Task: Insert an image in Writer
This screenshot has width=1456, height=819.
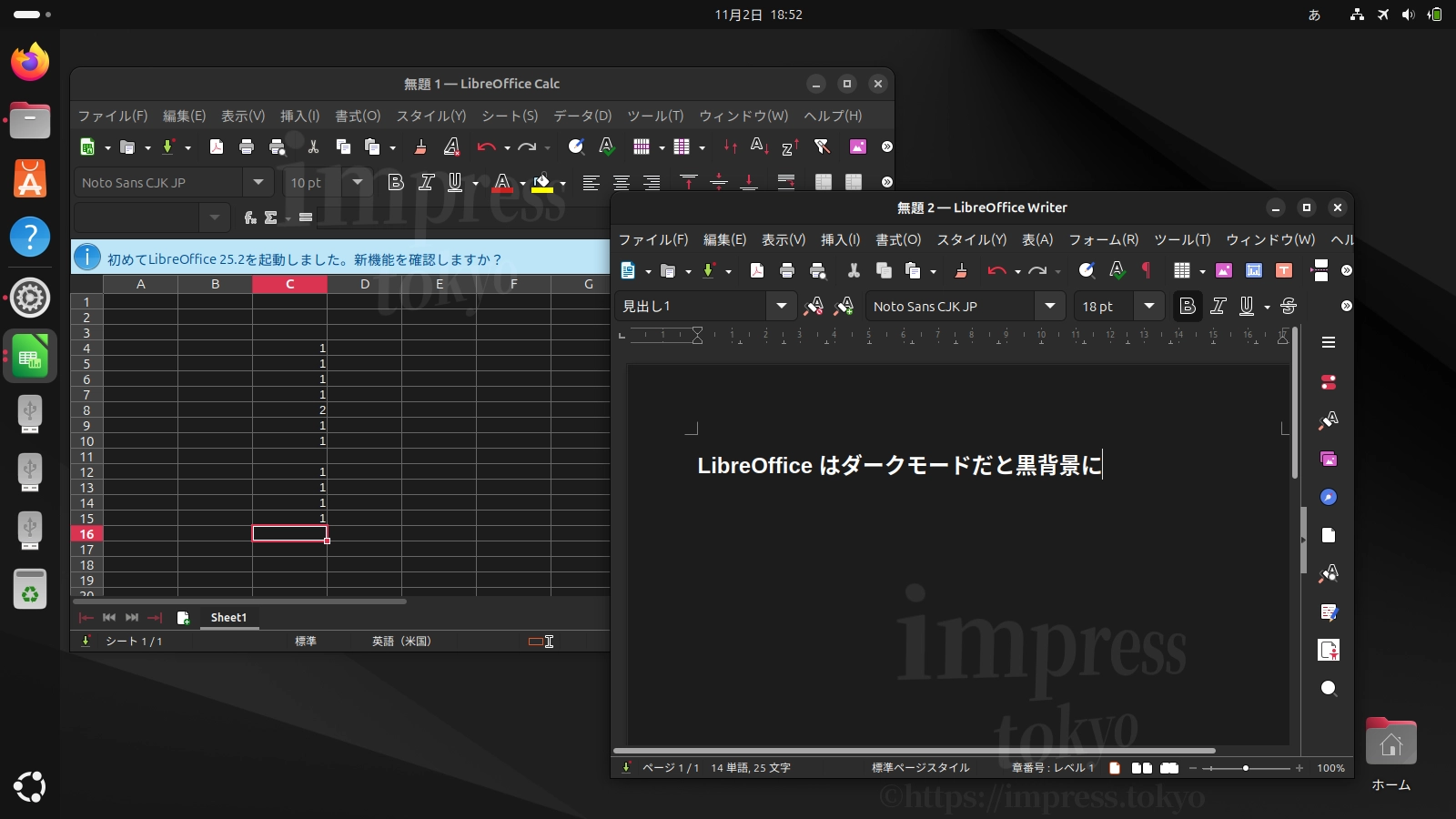Action: (x=1224, y=270)
